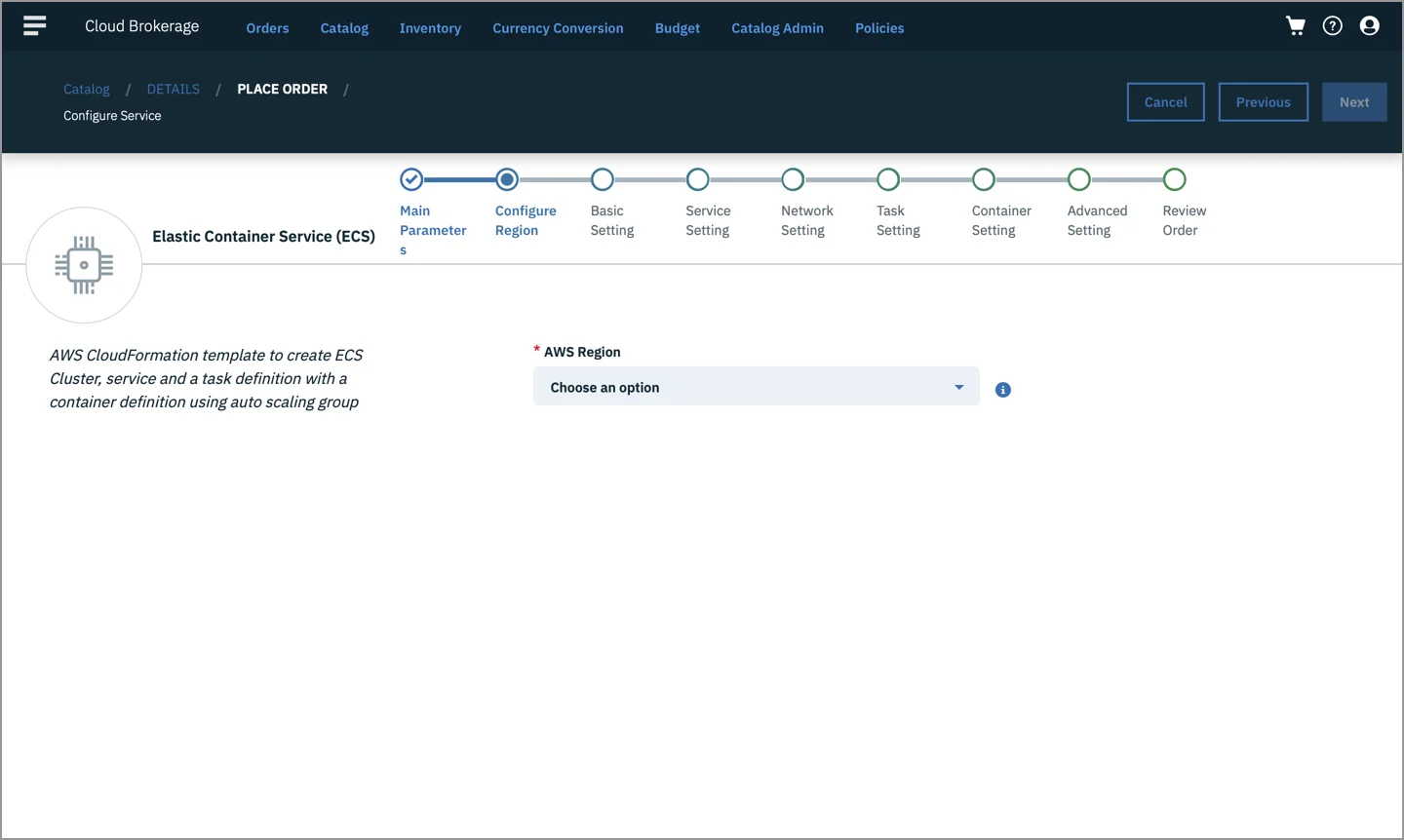Image resolution: width=1404 pixels, height=840 pixels.
Task: Click DETAILS breadcrumb link
Action: click(x=174, y=89)
